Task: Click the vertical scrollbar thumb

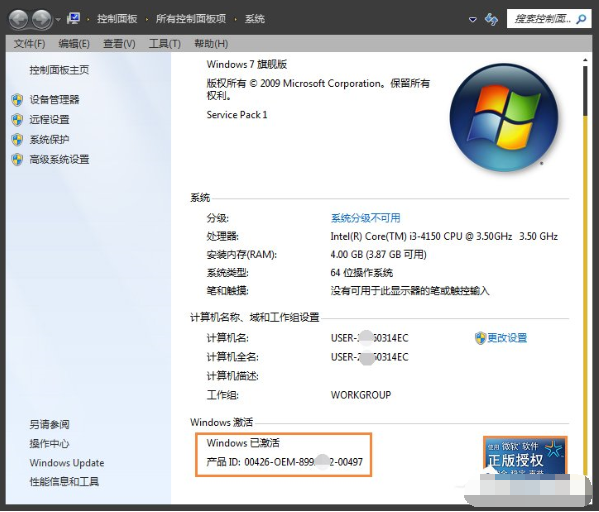Action: point(585,91)
